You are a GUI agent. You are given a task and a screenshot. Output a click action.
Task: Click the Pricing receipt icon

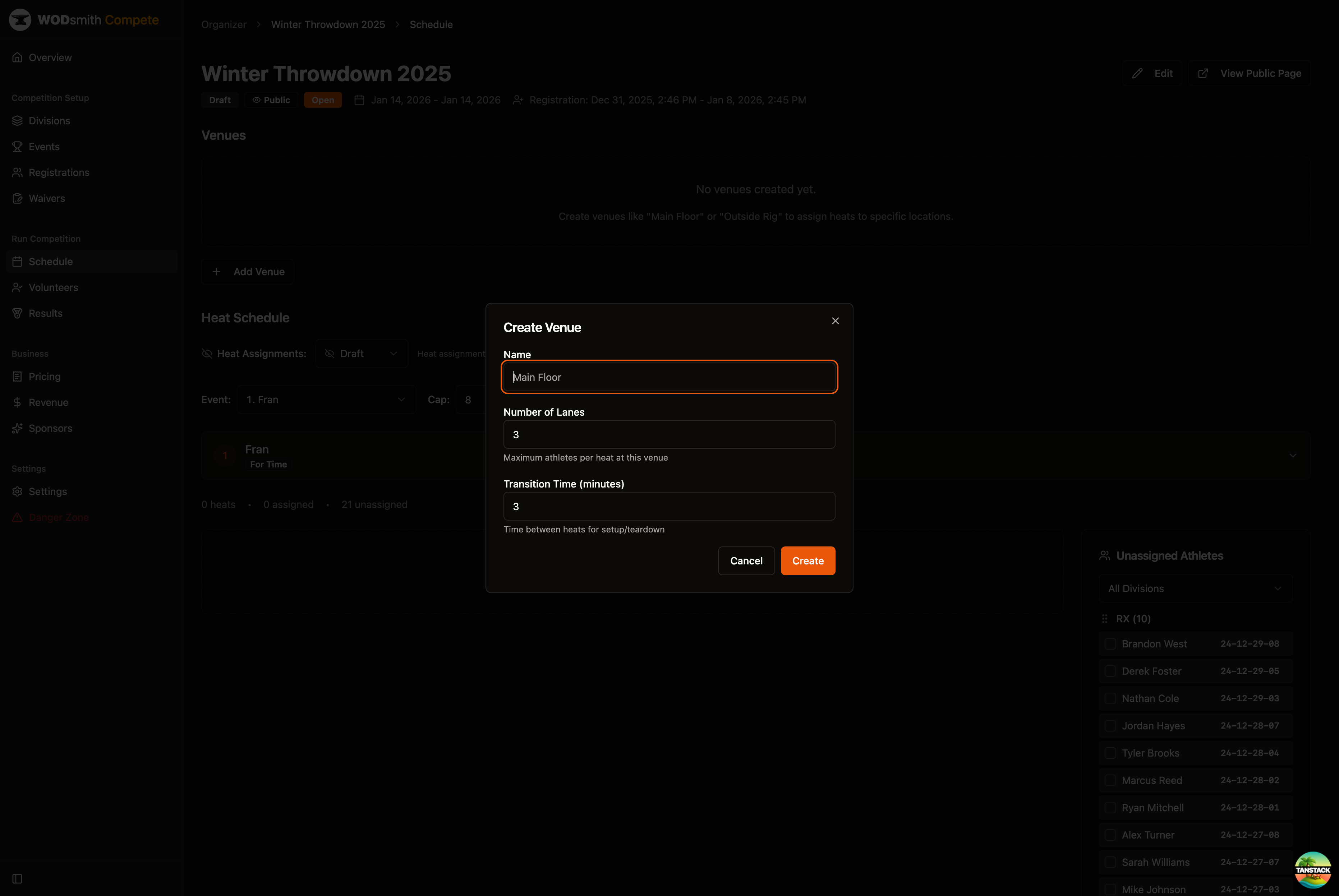pos(17,377)
